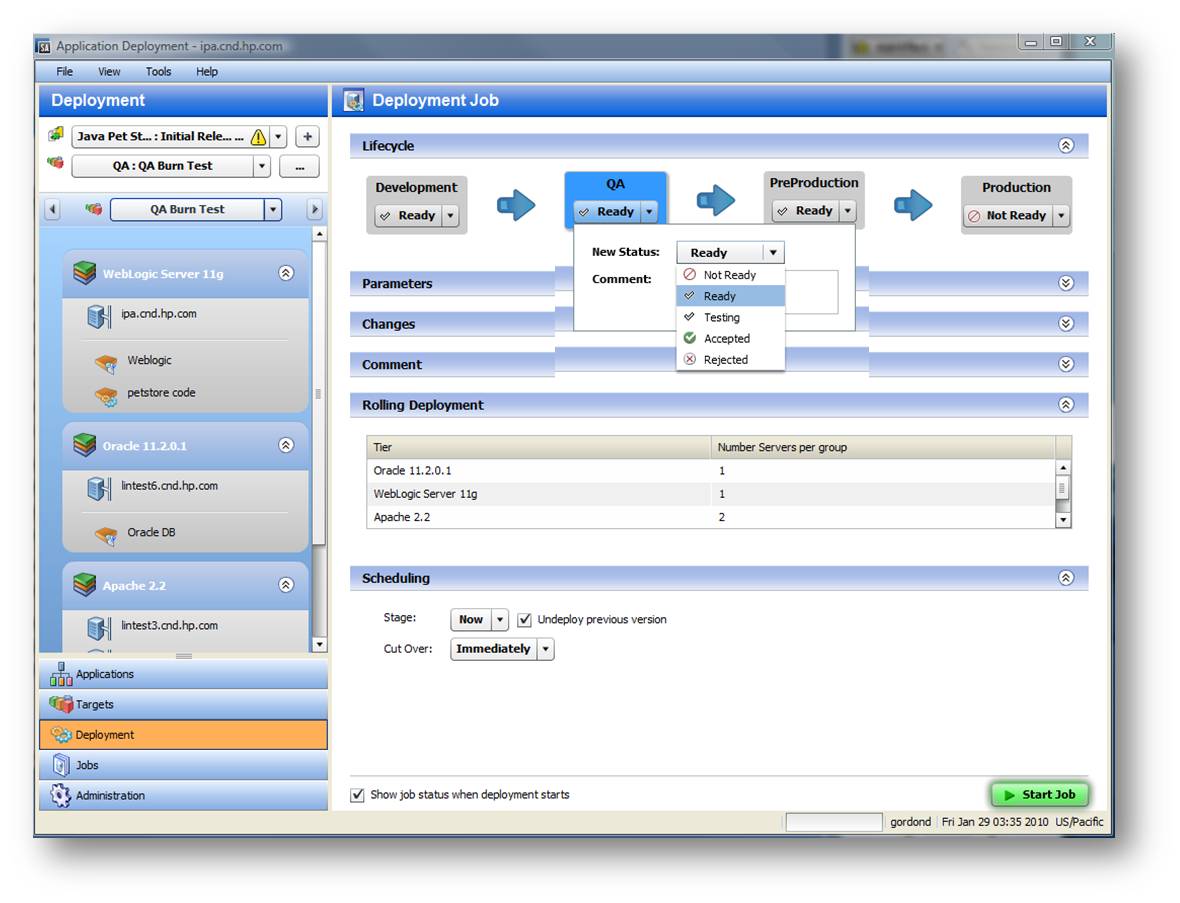The height and width of the screenshot is (903, 1180).
Task: Click the Number Servers per group column header
Action: pyautogui.click(x=883, y=447)
